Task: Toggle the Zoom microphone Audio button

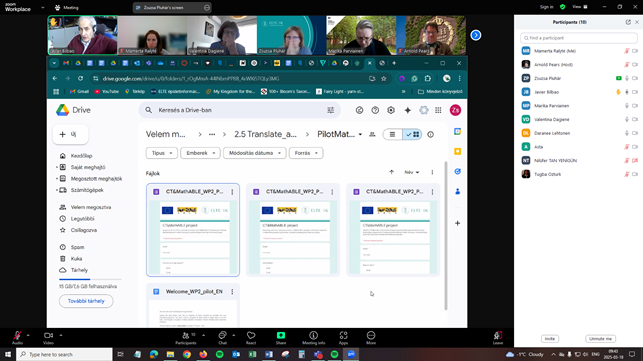Action: tap(17, 338)
